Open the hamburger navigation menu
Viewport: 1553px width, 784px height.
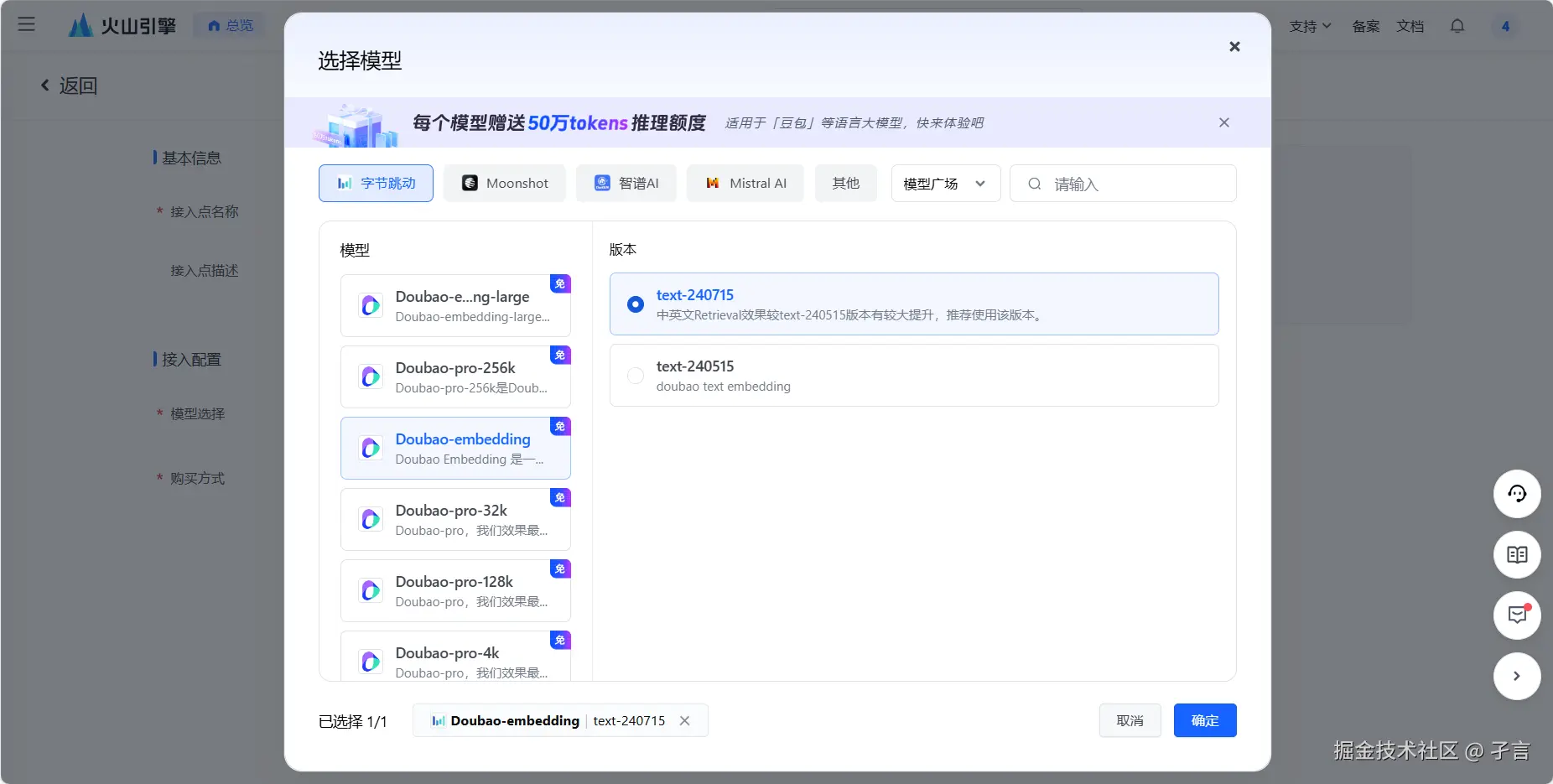click(27, 24)
